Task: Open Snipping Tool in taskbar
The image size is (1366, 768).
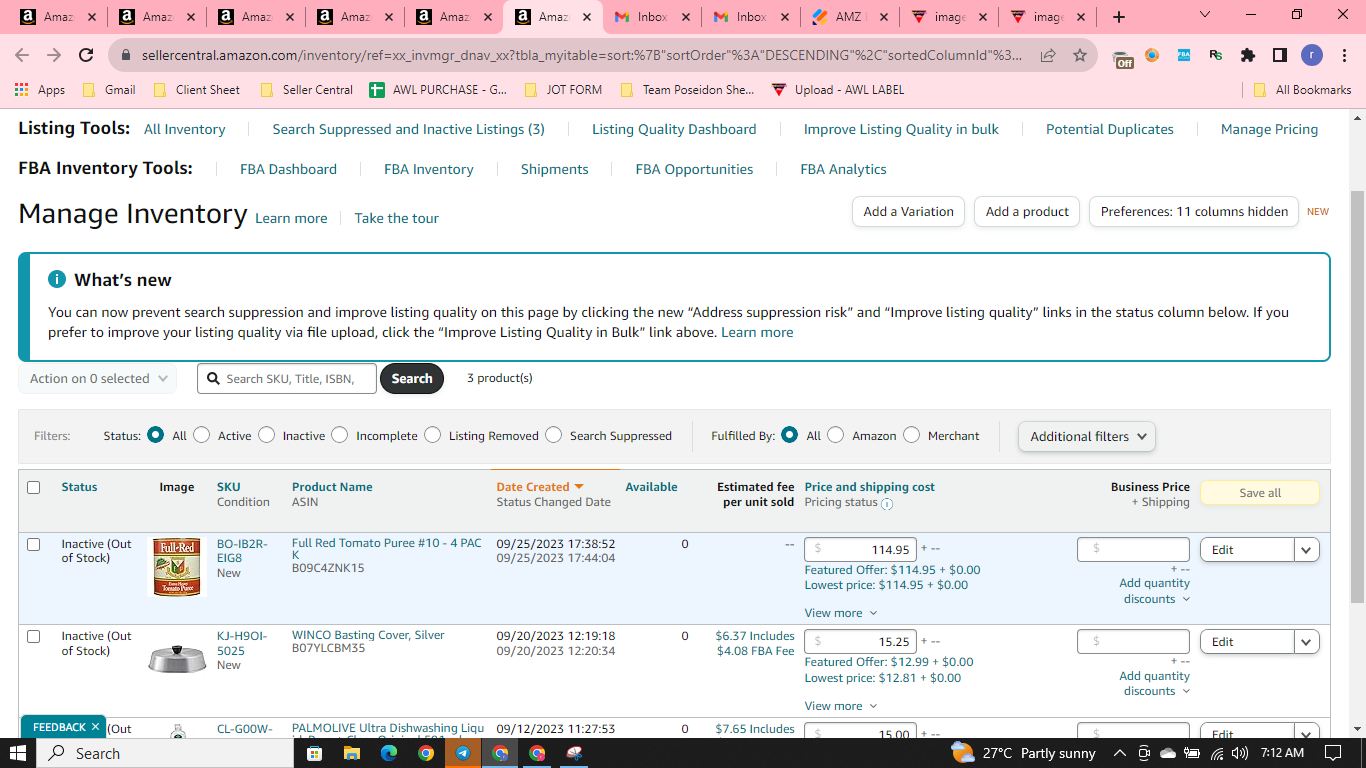Action: 574,753
